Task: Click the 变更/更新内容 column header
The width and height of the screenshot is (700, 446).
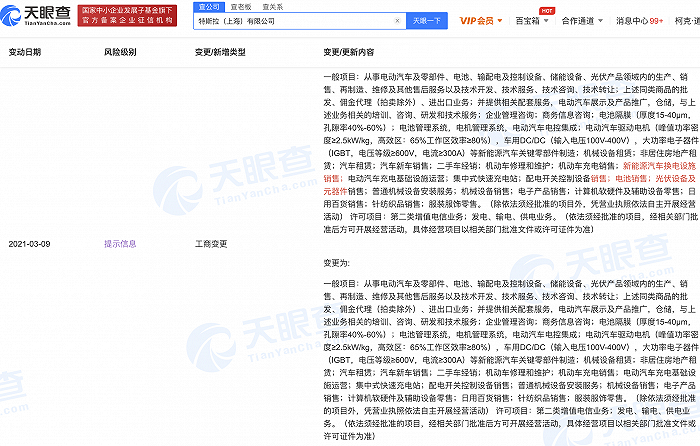Action: coord(349,52)
